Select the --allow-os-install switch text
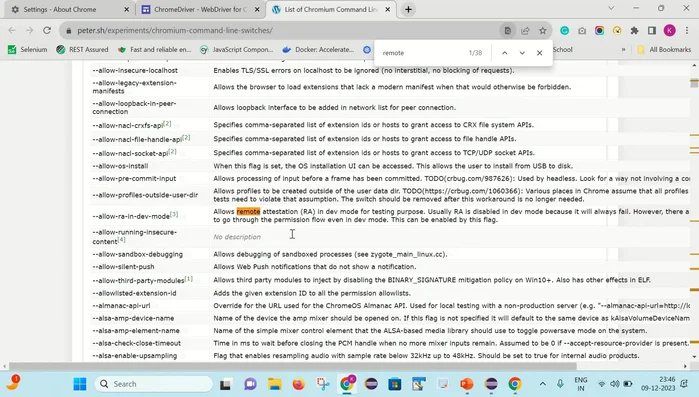This screenshot has width=699, height=397. [120, 166]
